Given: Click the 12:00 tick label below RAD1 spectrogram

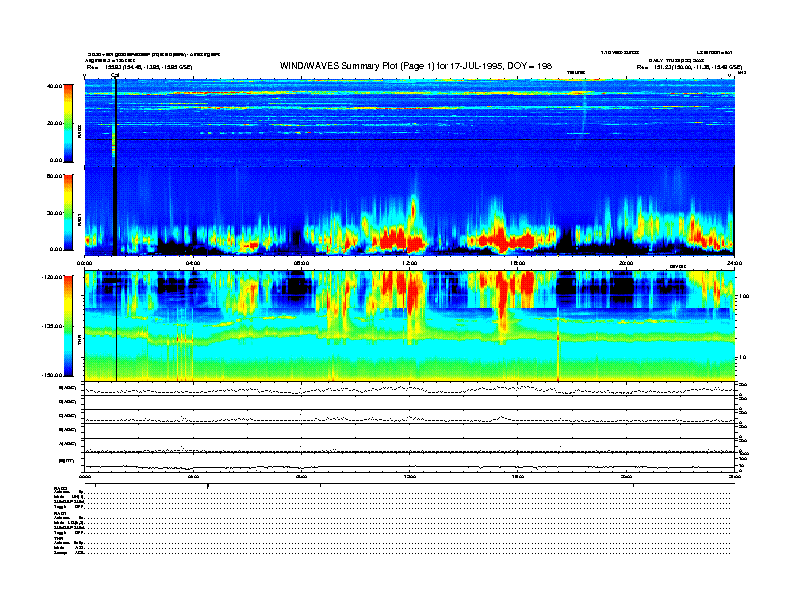Looking at the screenshot, I should [x=410, y=263].
